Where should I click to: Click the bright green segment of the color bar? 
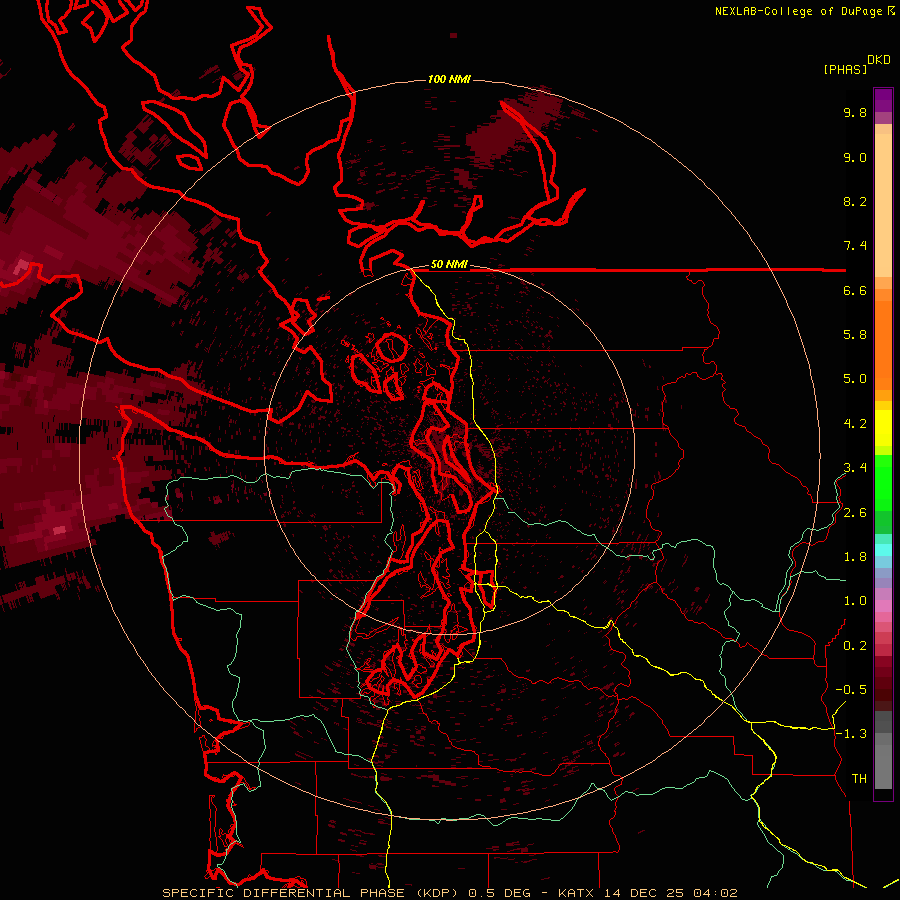(x=883, y=484)
